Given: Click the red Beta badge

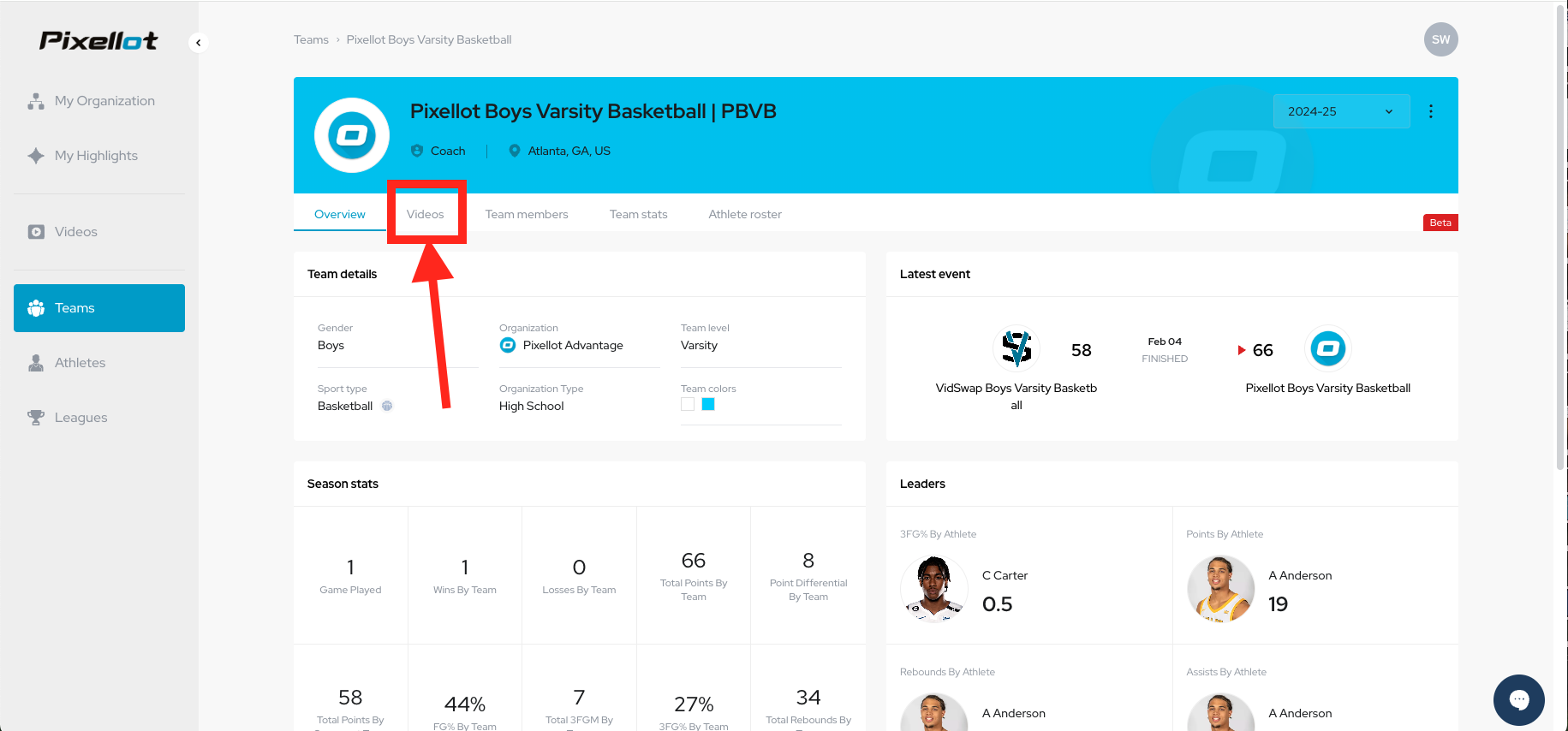Looking at the screenshot, I should click(x=1440, y=223).
